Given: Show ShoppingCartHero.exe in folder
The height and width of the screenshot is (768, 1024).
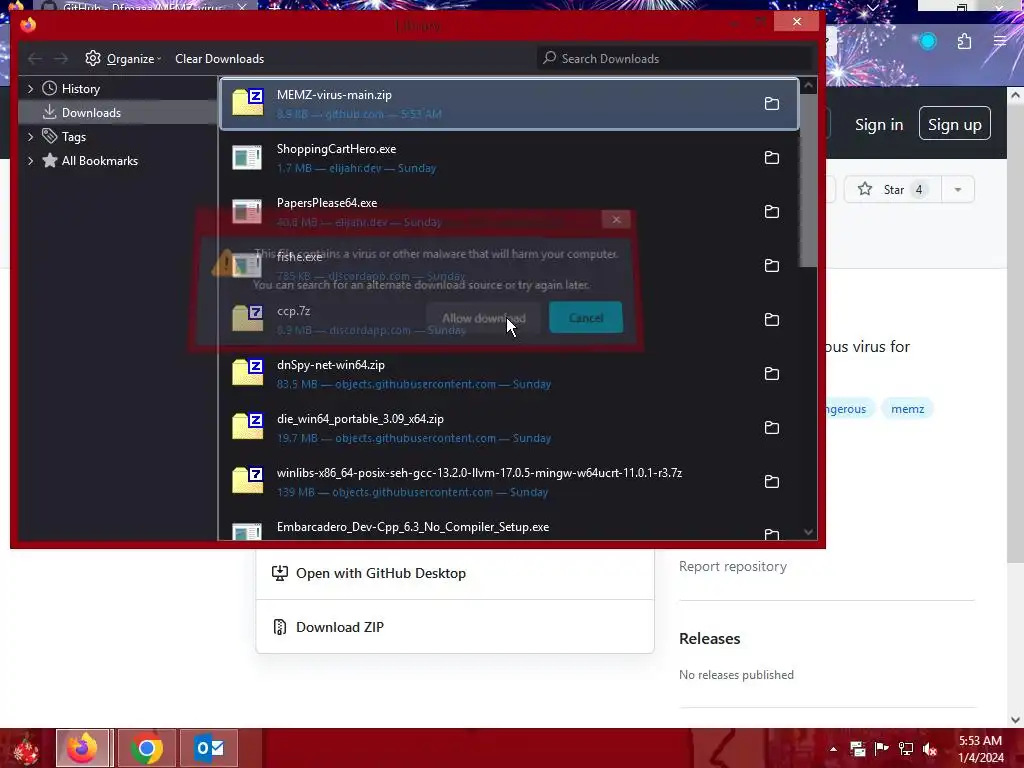Looking at the screenshot, I should 772,157.
